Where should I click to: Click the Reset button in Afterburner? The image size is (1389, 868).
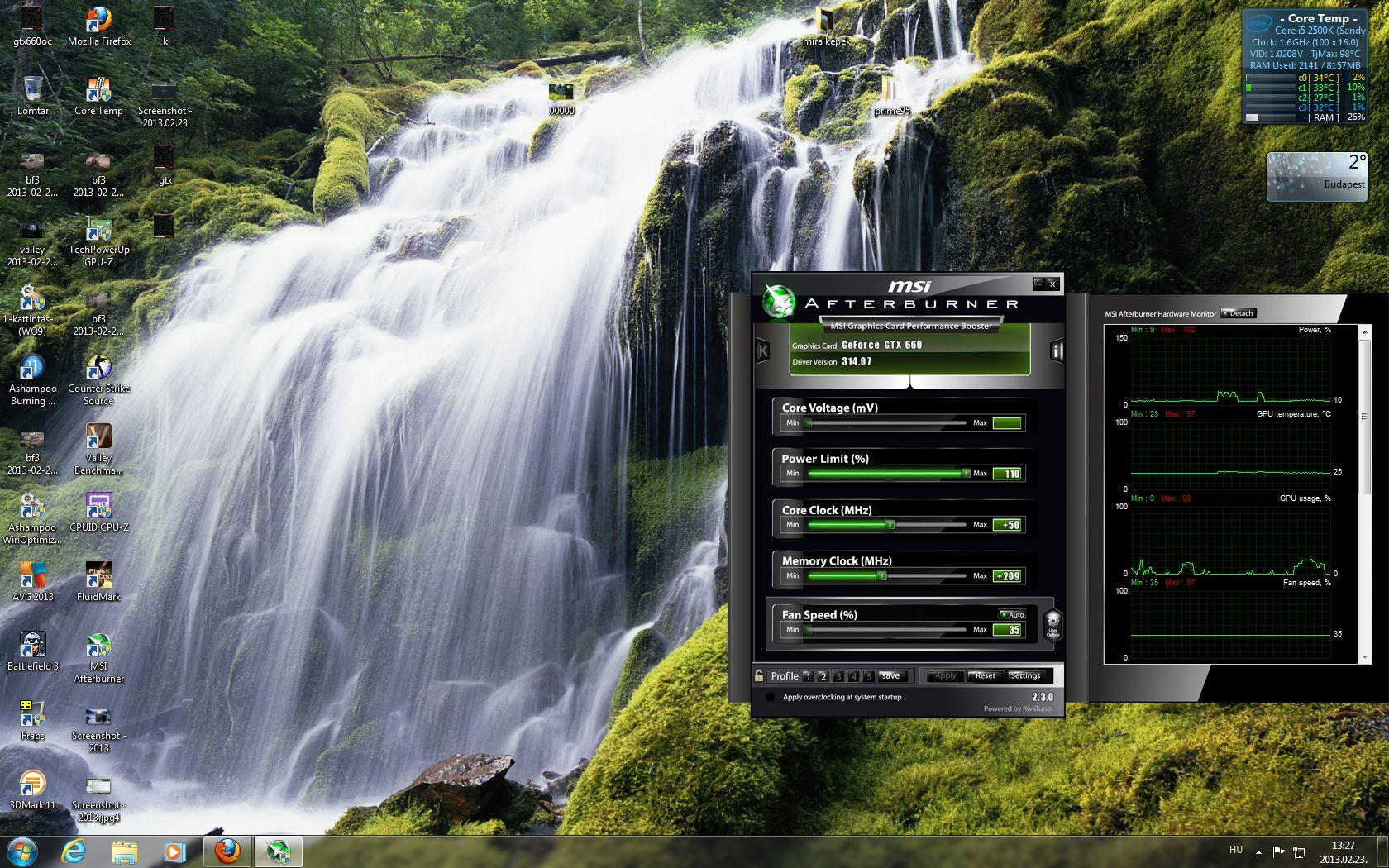click(x=986, y=676)
